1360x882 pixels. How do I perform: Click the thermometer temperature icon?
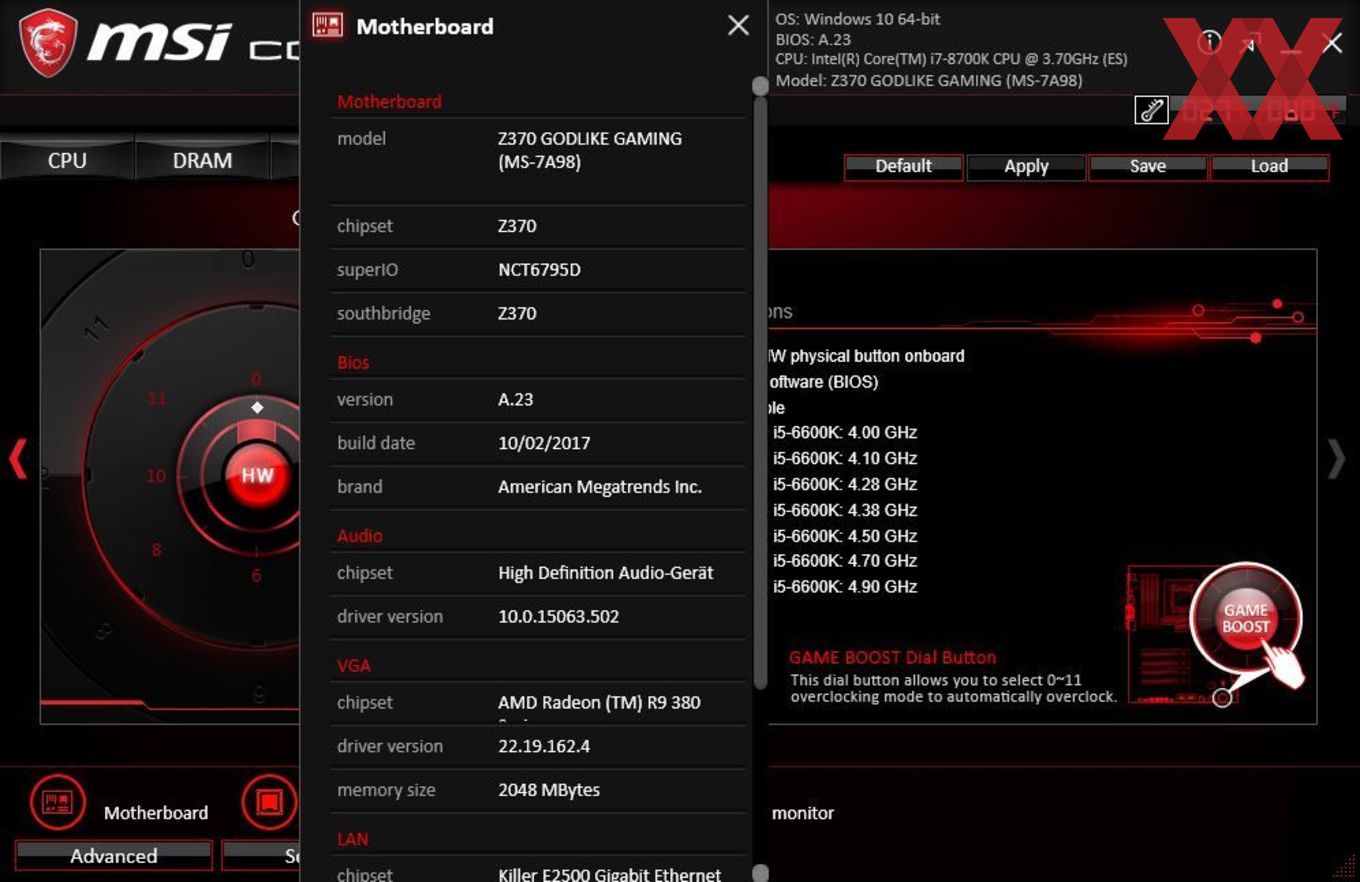(x=1151, y=110)
